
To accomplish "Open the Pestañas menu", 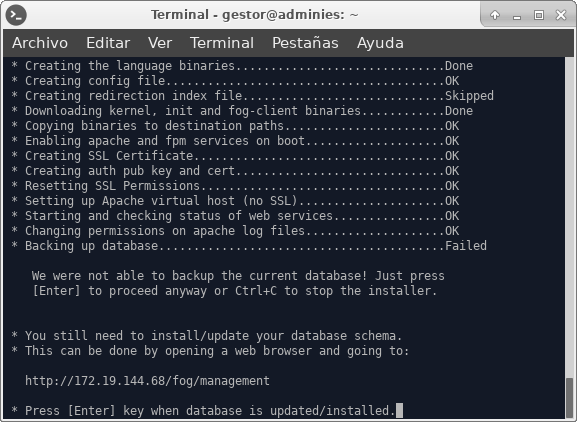I will (x=305, y=43).
